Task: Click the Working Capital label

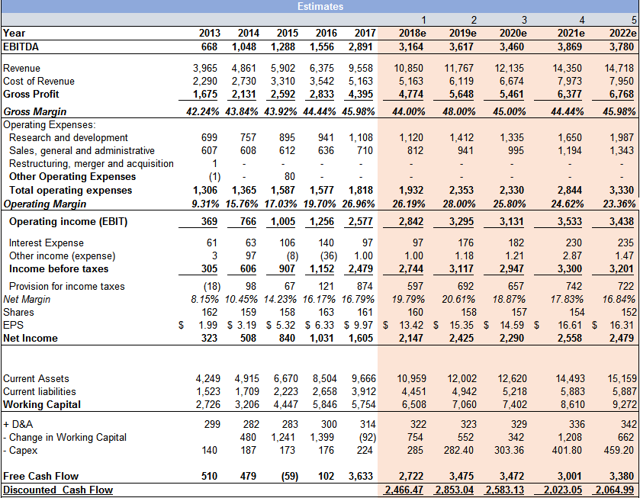Action: [42, 405]
